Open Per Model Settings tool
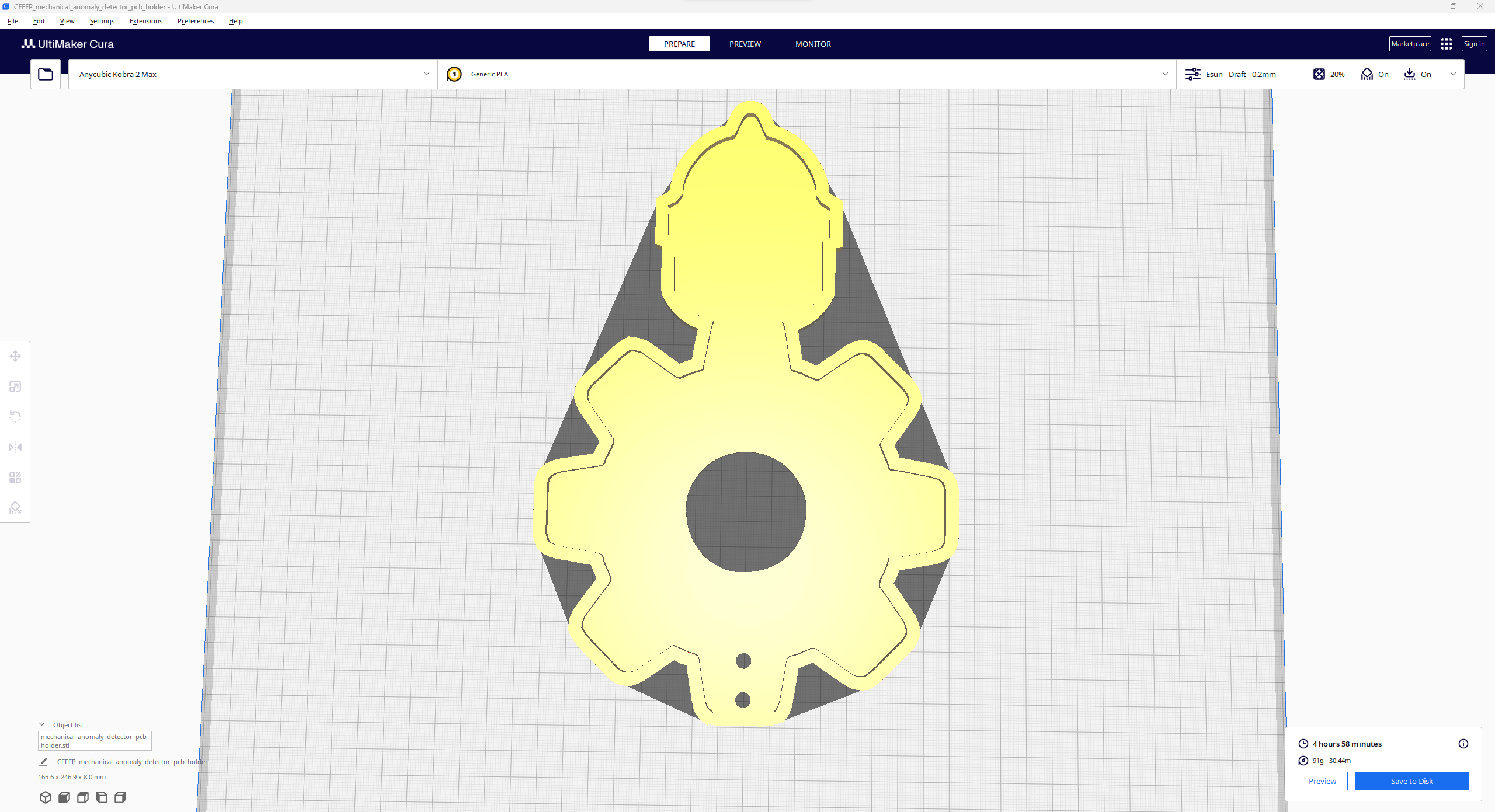Image resolution: width=1495 pixels, height=812 pixels. click(x=15, y=477)
